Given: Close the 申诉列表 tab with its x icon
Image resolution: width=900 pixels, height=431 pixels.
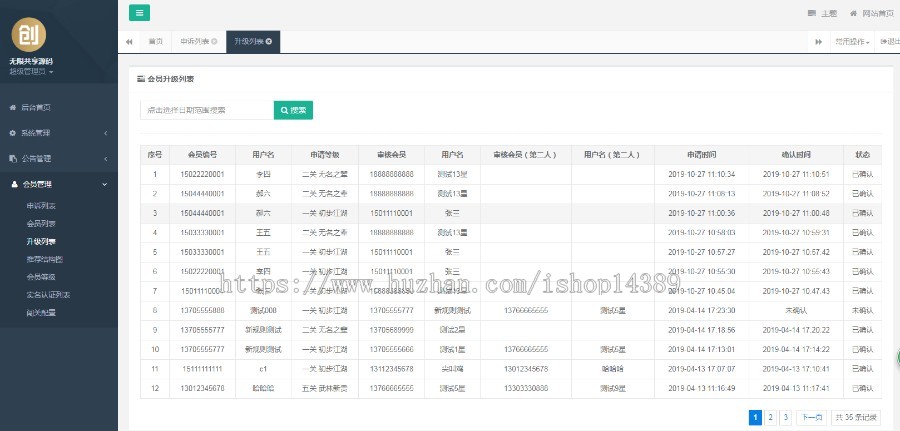Looking at the screenshot, I should [x=214, y=41].
